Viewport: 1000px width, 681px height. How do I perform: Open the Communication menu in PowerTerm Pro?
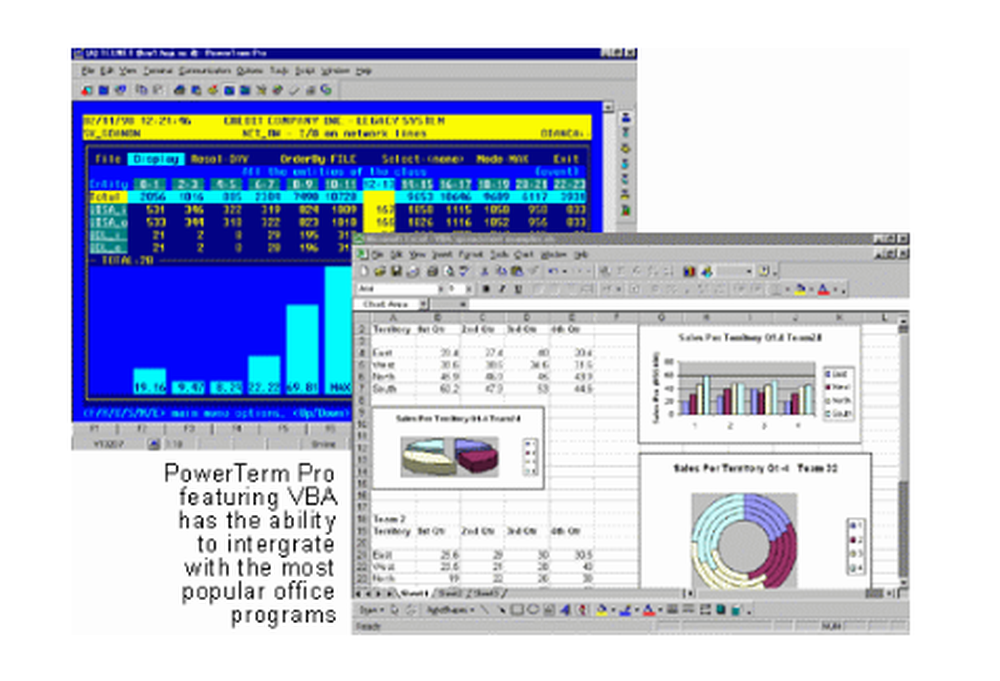tap(204, 71)
